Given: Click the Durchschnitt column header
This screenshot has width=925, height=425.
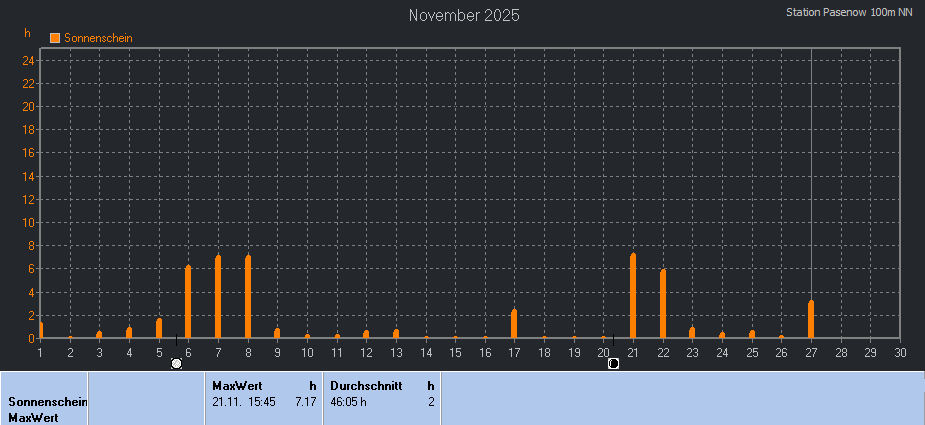Looking at the screenshot, I should click(366, 385).
